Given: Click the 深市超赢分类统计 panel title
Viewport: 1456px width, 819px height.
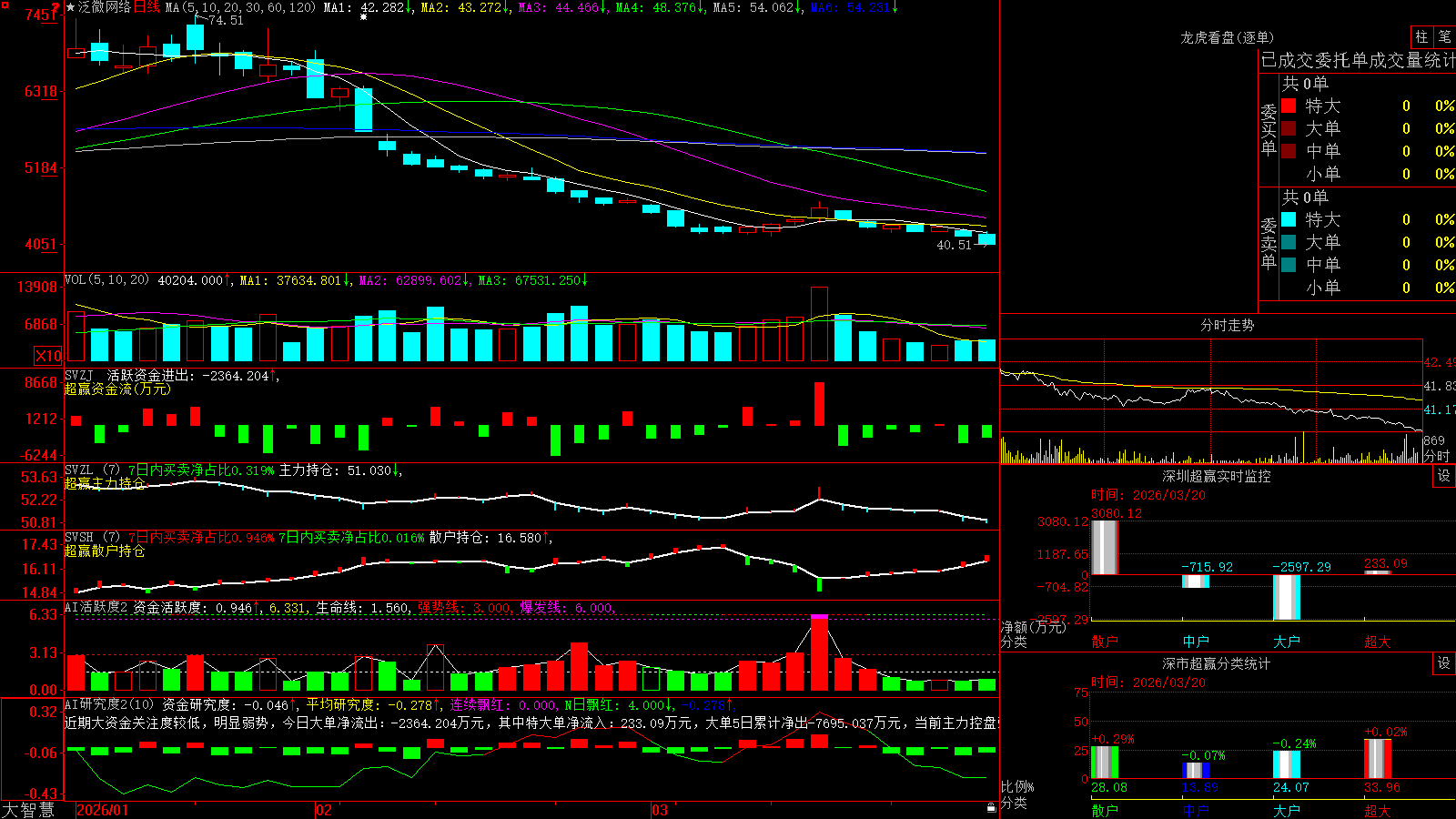Looking at the screenshot, I should 1216,663.
